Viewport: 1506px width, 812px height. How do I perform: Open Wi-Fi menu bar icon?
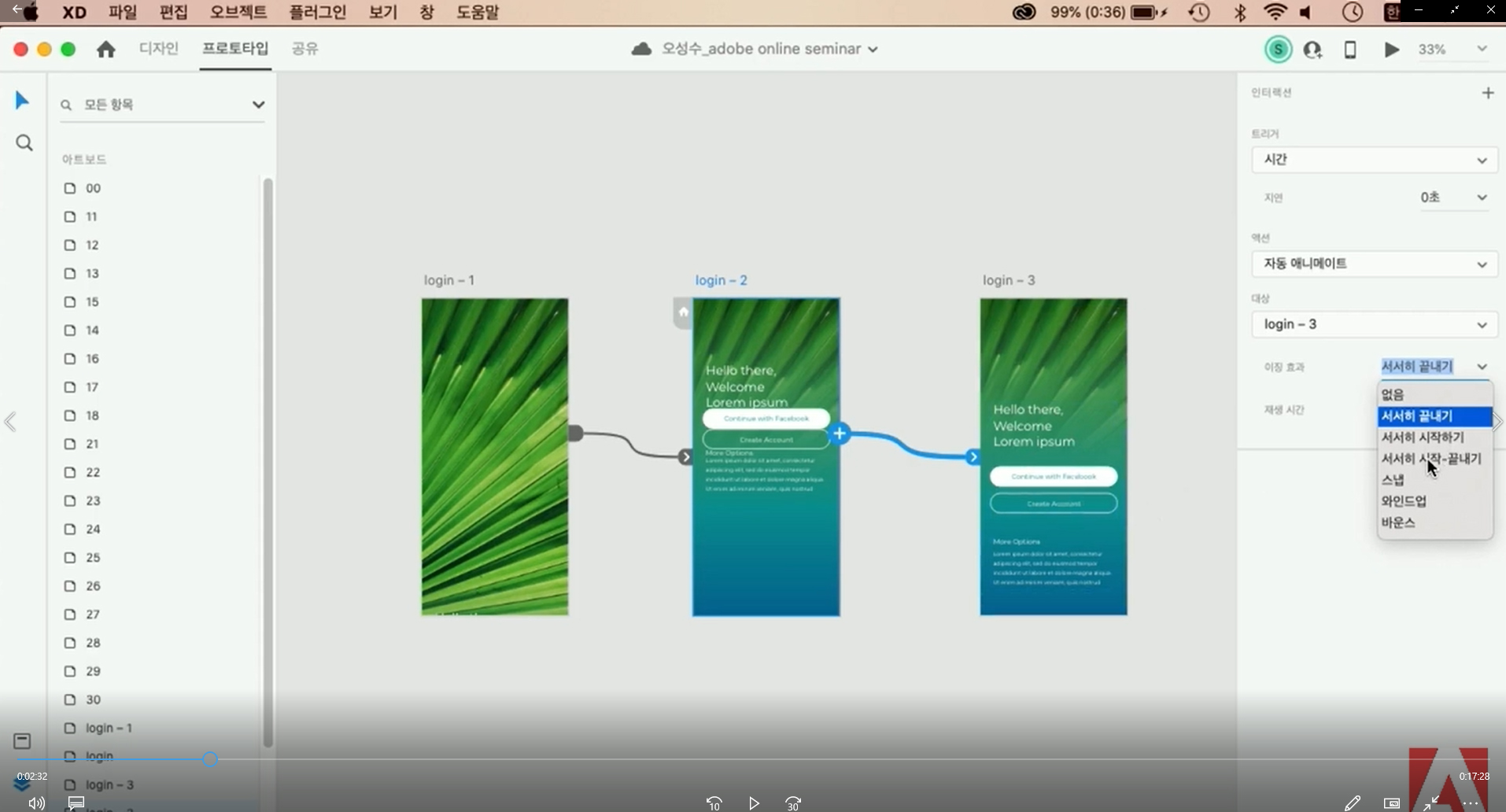click(x=1275, y=13)
